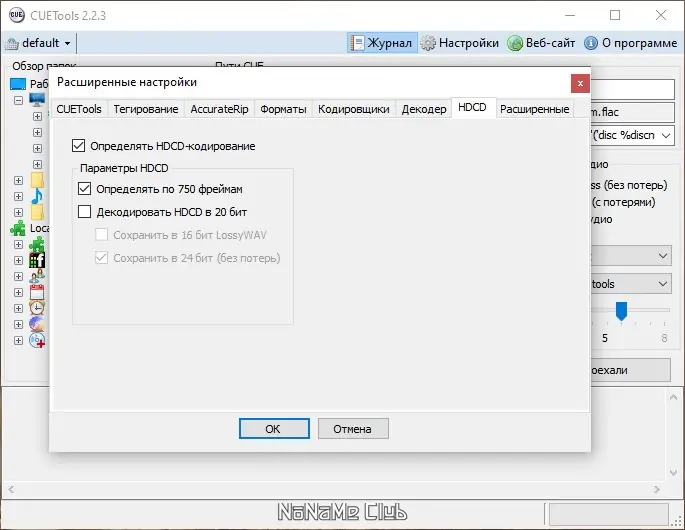Expand the node beside the red-plus disc icon
The image size is (685, 530).
tap(18, 340)
